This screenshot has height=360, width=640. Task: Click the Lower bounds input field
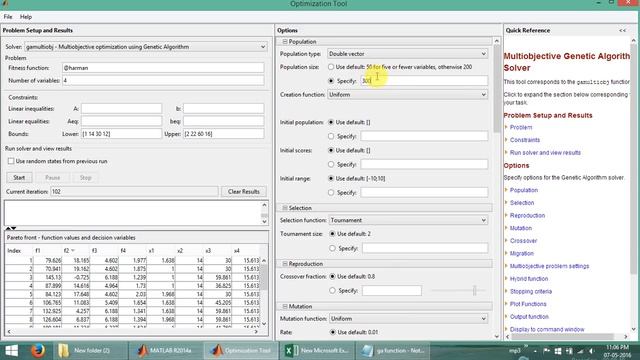point(121,134)
